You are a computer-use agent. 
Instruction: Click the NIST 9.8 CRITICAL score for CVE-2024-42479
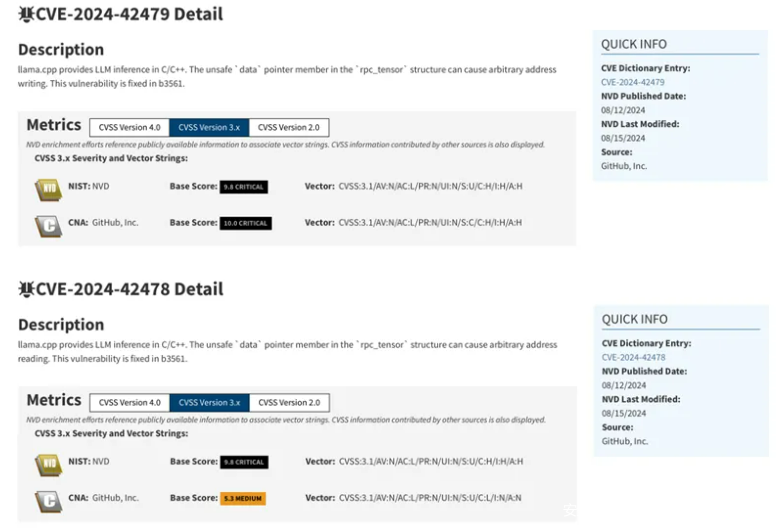[243, 187]
